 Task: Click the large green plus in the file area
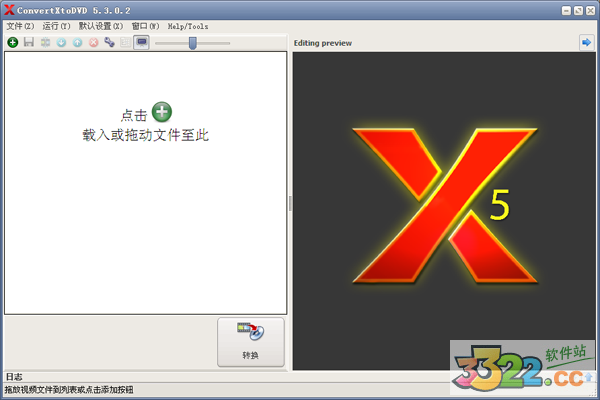click(162, 112)
